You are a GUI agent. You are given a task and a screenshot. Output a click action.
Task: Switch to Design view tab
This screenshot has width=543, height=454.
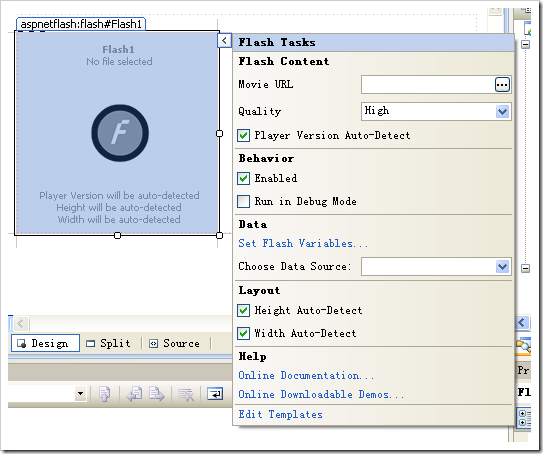coord(45,343)
